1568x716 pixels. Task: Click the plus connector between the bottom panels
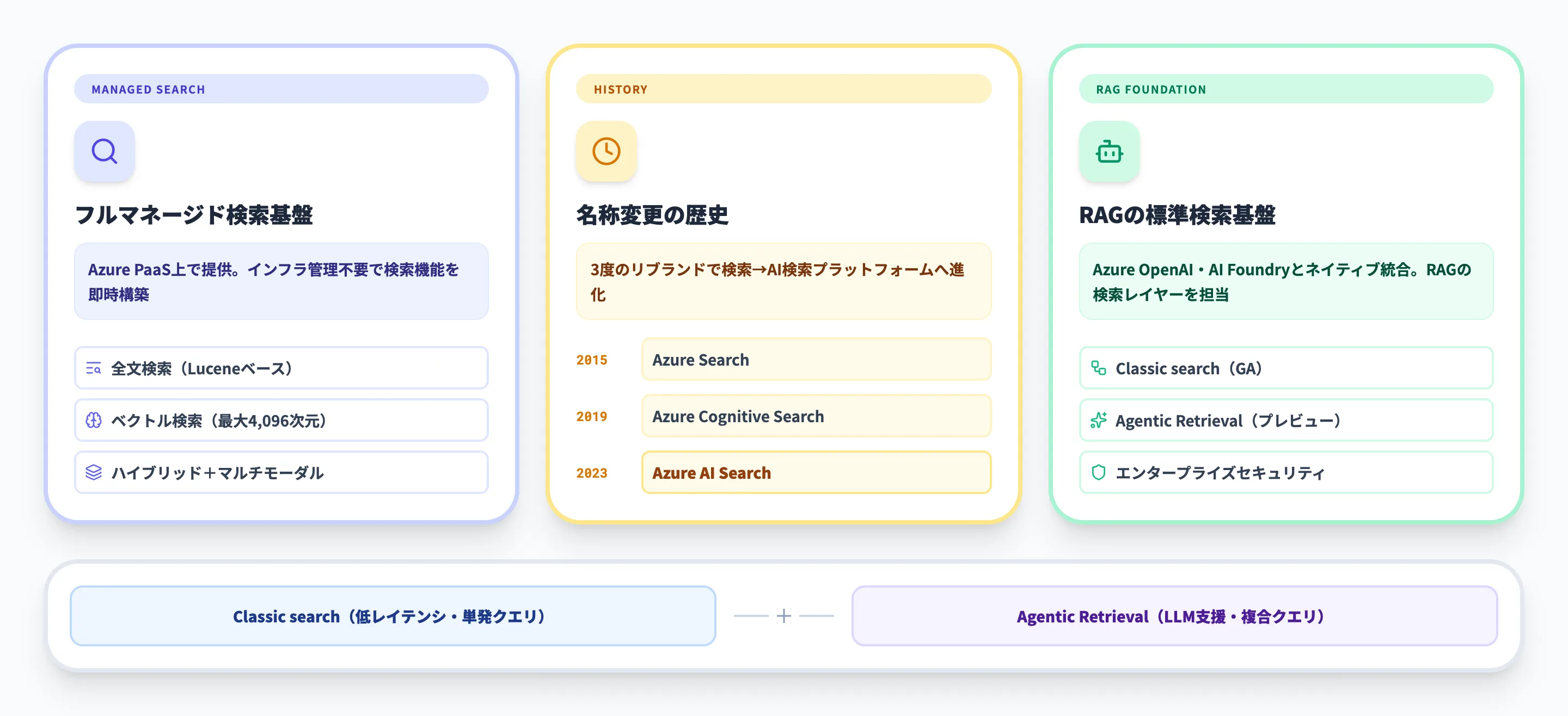click(783, 616)
